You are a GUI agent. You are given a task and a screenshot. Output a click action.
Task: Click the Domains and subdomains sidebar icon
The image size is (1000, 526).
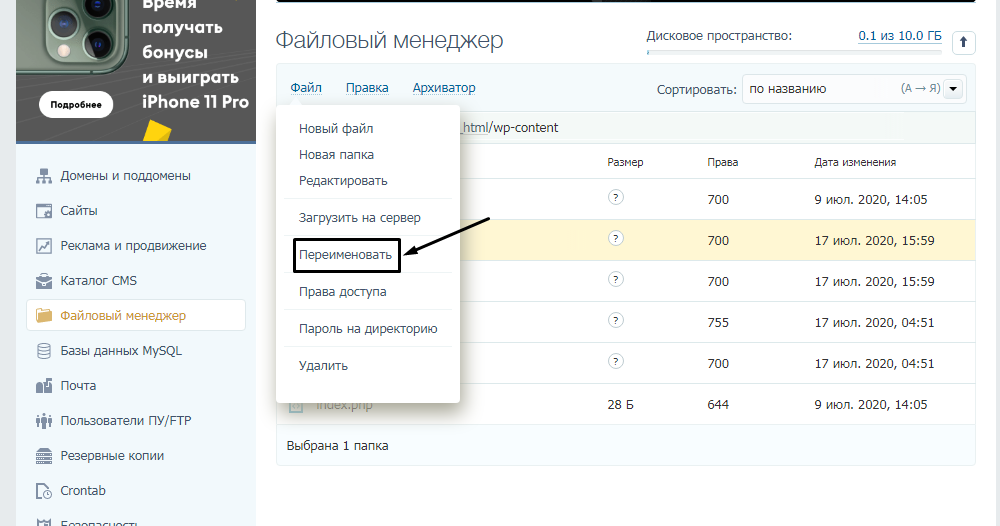tap(43, 176)
